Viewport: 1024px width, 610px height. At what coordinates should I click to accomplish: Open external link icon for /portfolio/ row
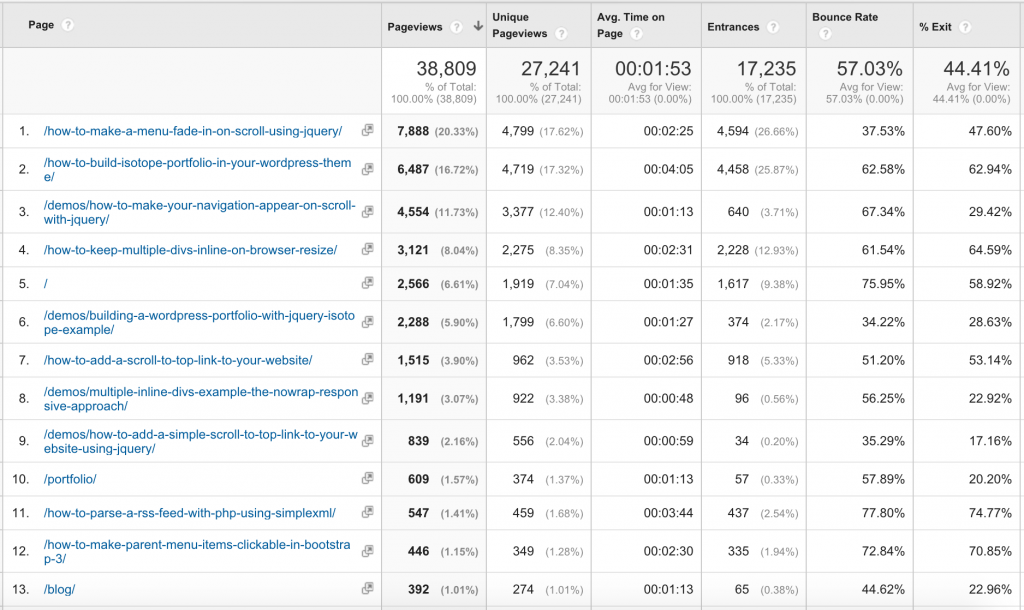point(367,479)
